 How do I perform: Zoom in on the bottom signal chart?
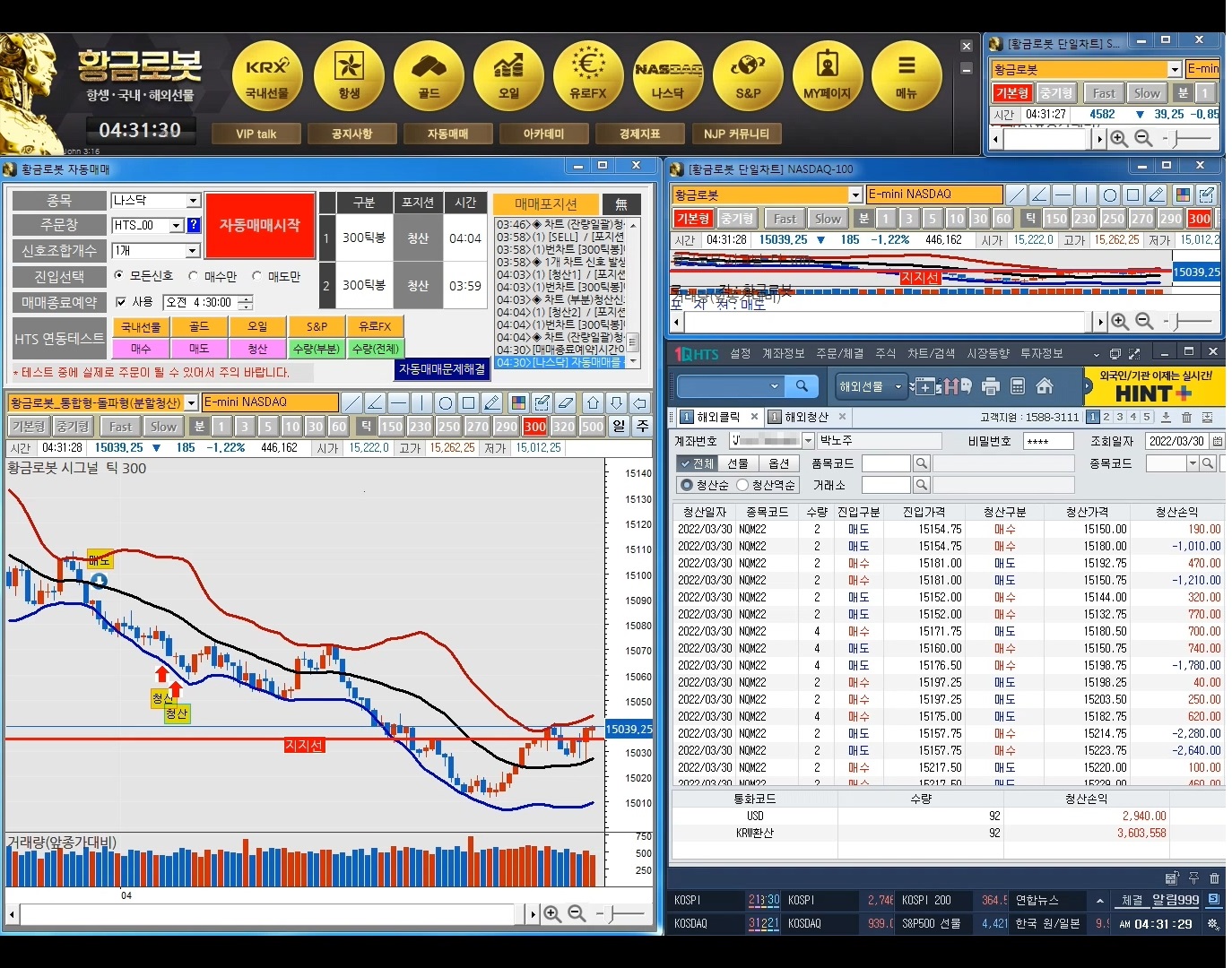pos(552,913)
